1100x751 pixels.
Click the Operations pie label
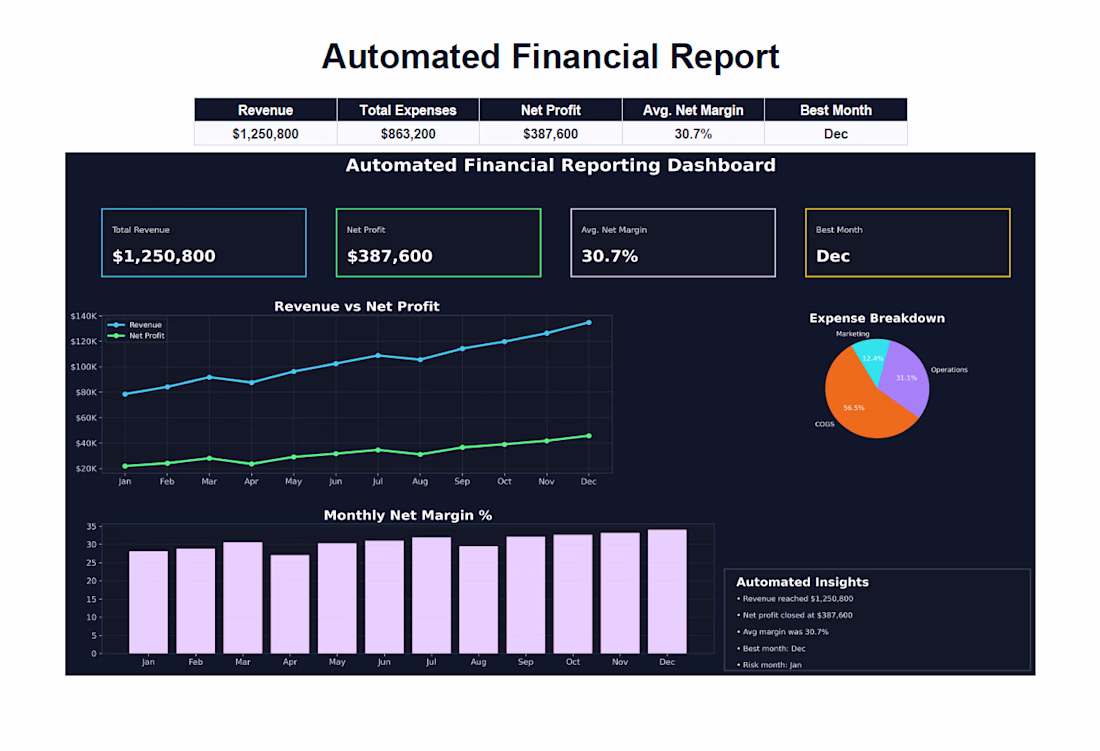[949, 370]
